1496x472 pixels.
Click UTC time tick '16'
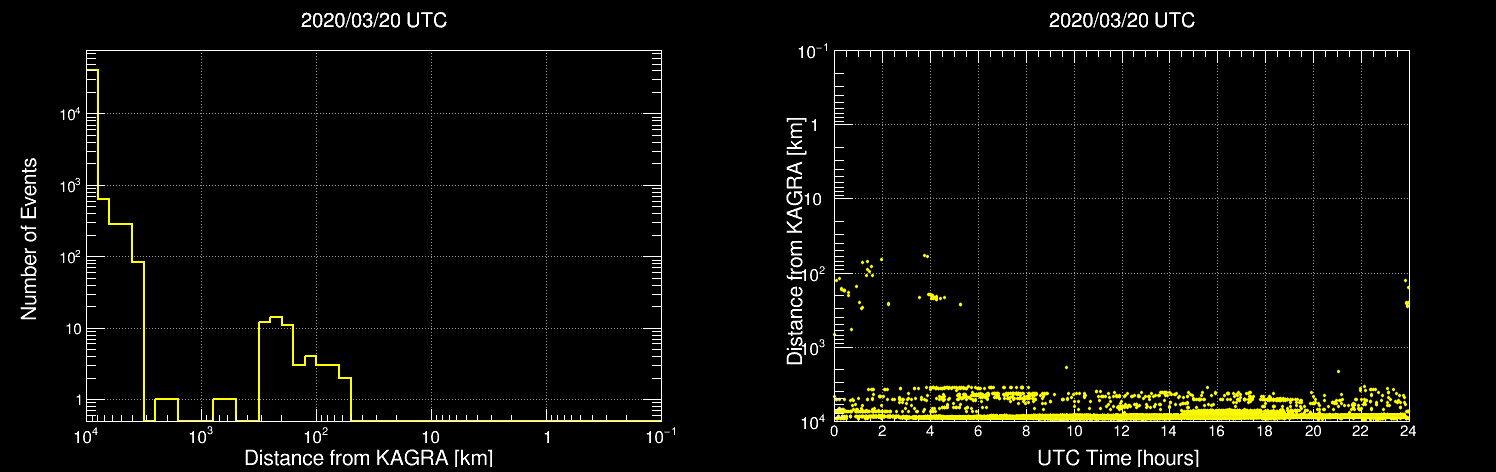point(1217,431)
